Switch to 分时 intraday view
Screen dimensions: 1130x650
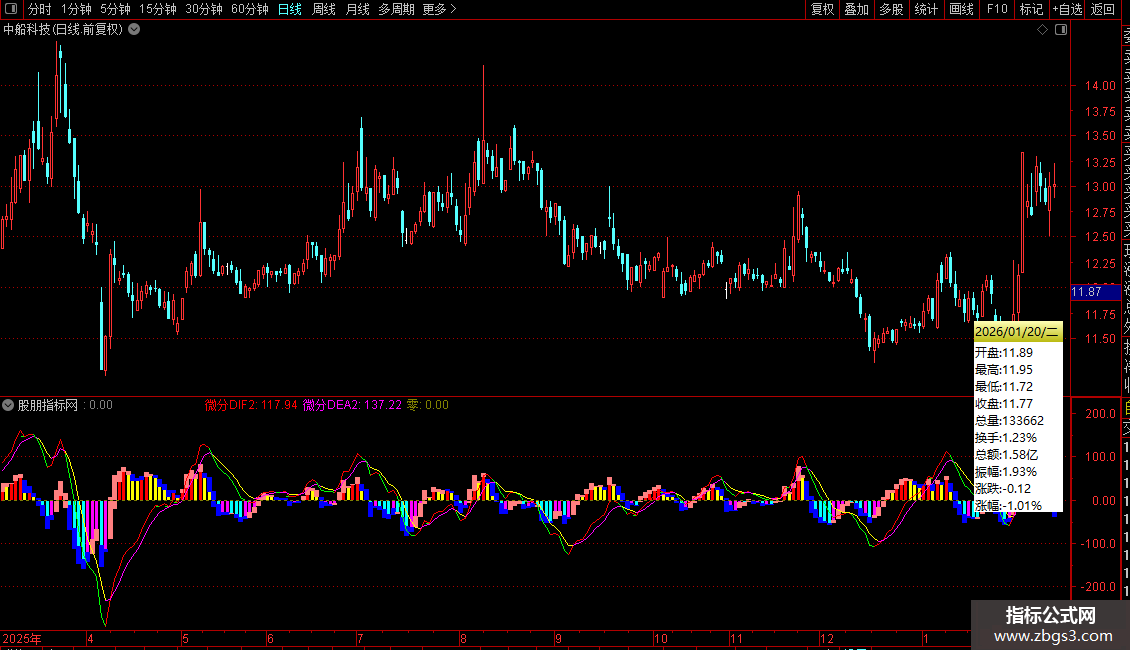click(x=40, y=9)
